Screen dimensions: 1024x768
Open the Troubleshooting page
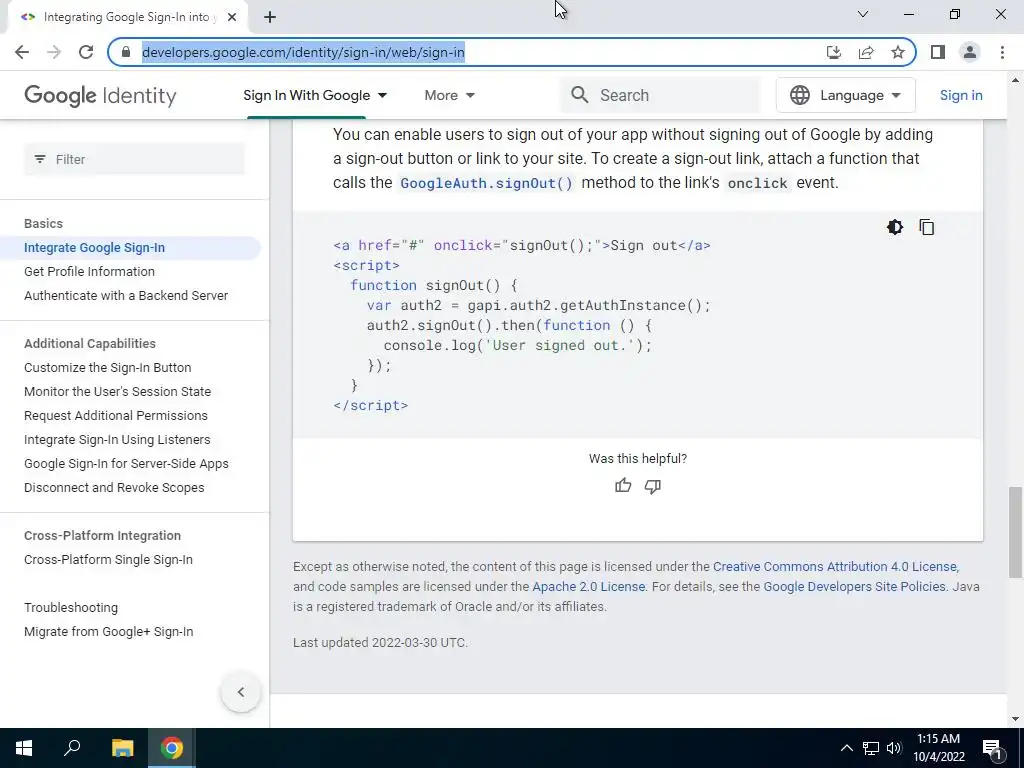point(71,608)
